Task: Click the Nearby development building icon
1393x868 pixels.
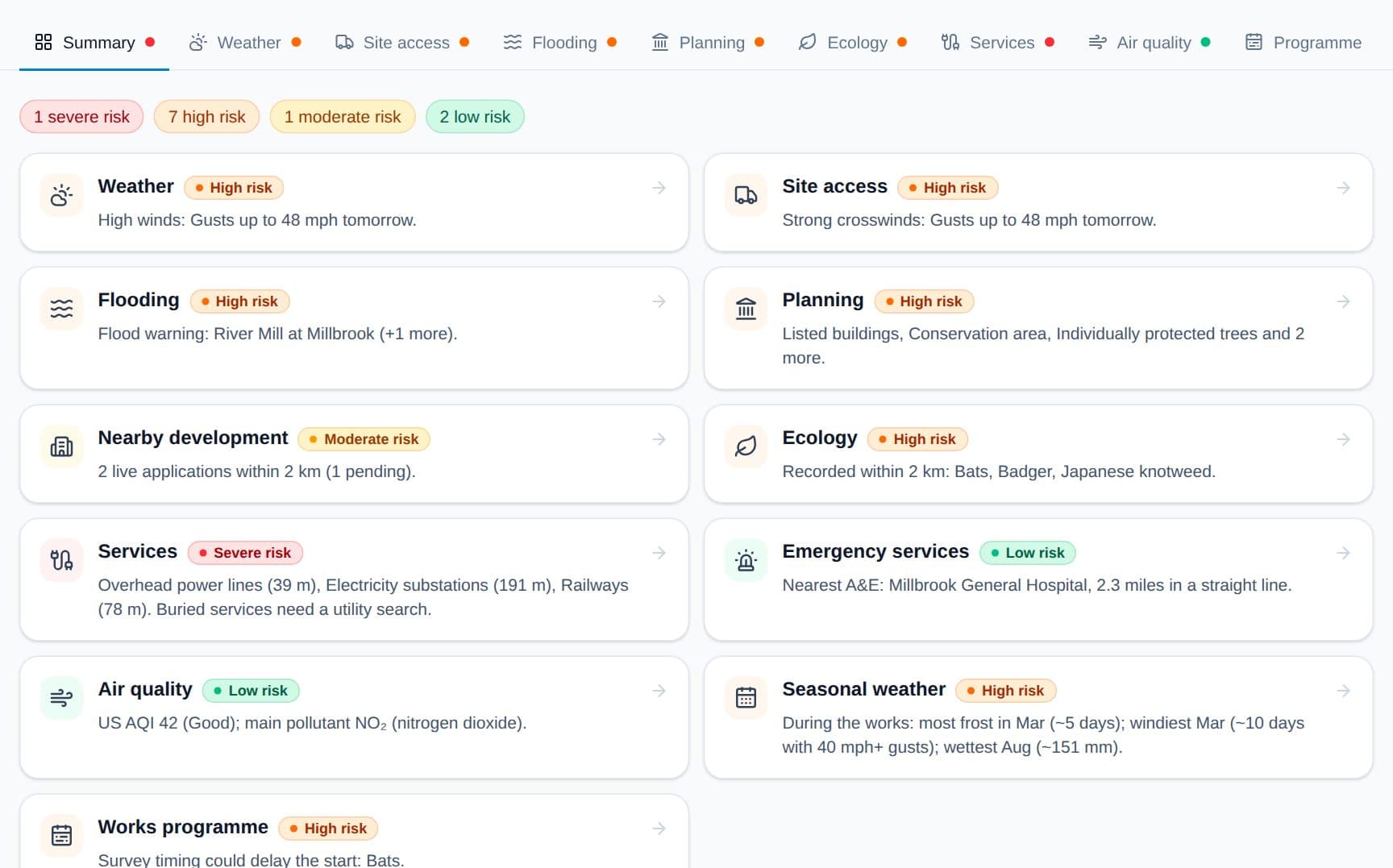Action: pos(61,446)
